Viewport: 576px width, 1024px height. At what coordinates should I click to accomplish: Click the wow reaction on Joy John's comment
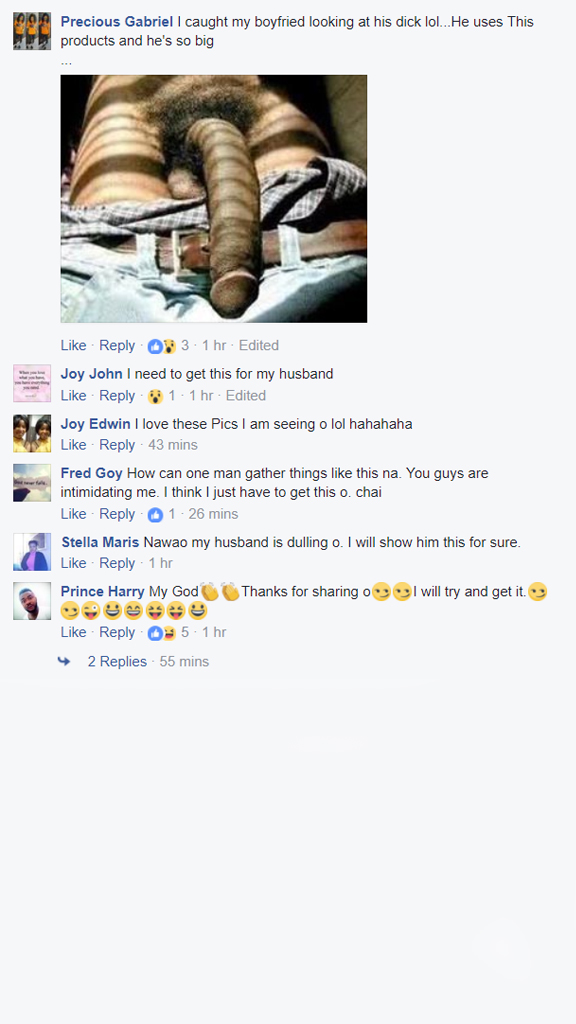pyautogui.click(x=155, y=396)
